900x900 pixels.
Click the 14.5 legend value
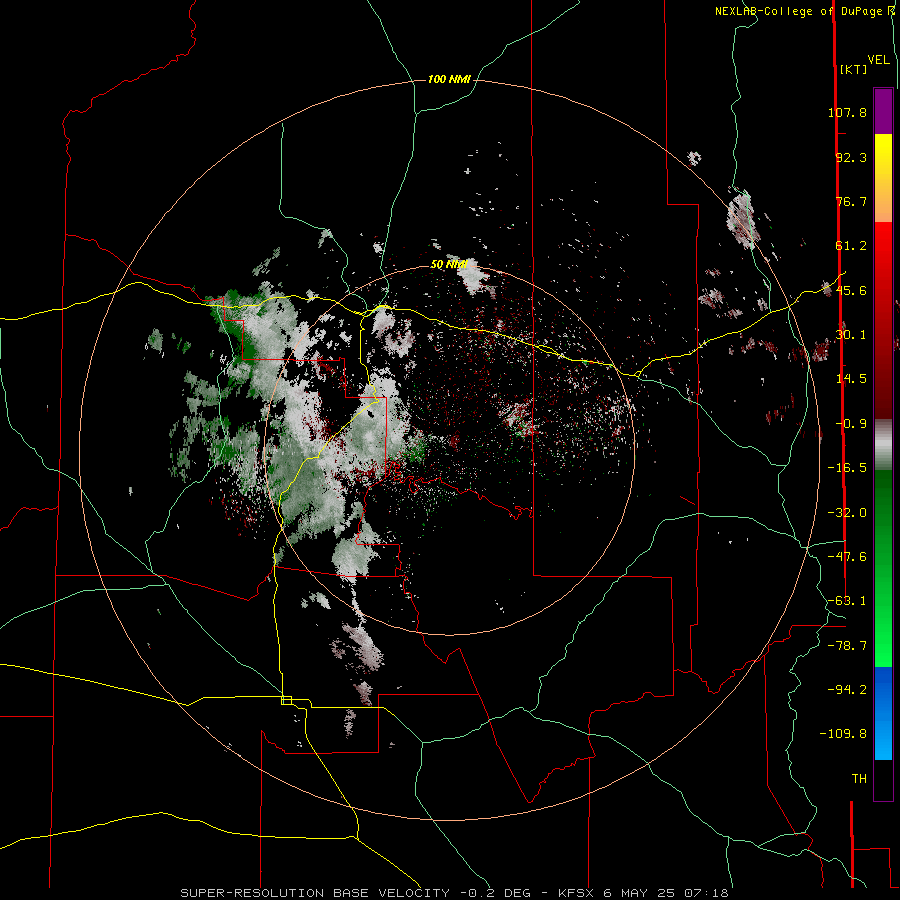[851, 379]
